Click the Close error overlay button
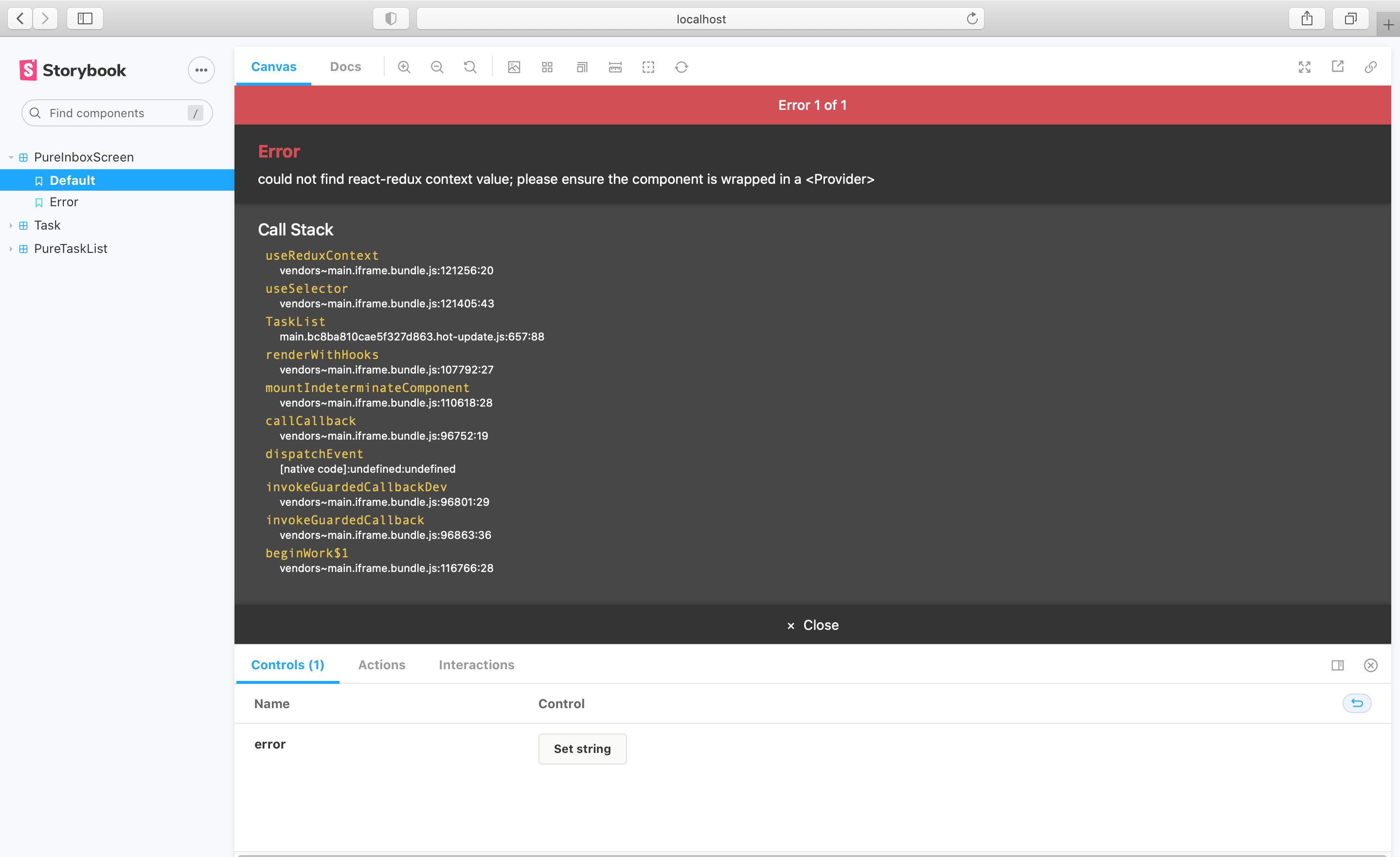 click(x=812, y=624)
